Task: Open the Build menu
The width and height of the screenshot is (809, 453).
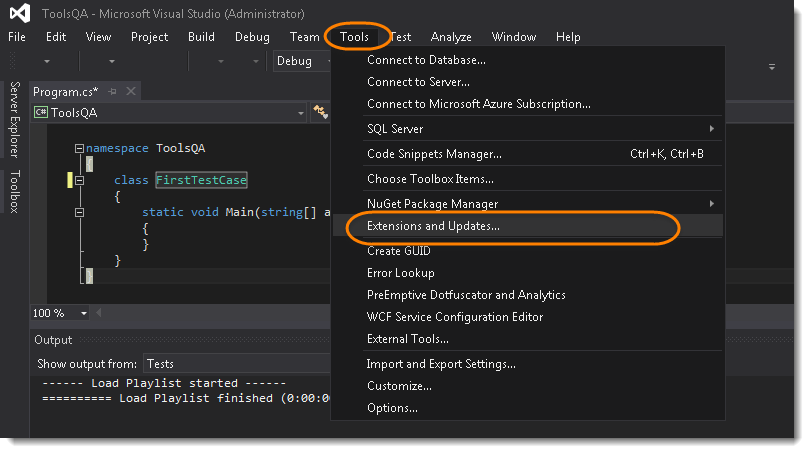Action: [201, 37]
